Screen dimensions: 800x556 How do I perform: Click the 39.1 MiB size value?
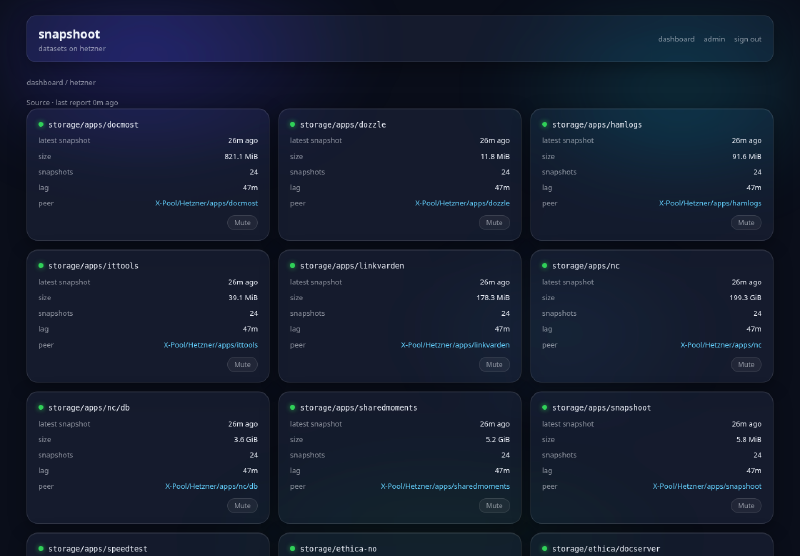[243, 297]
